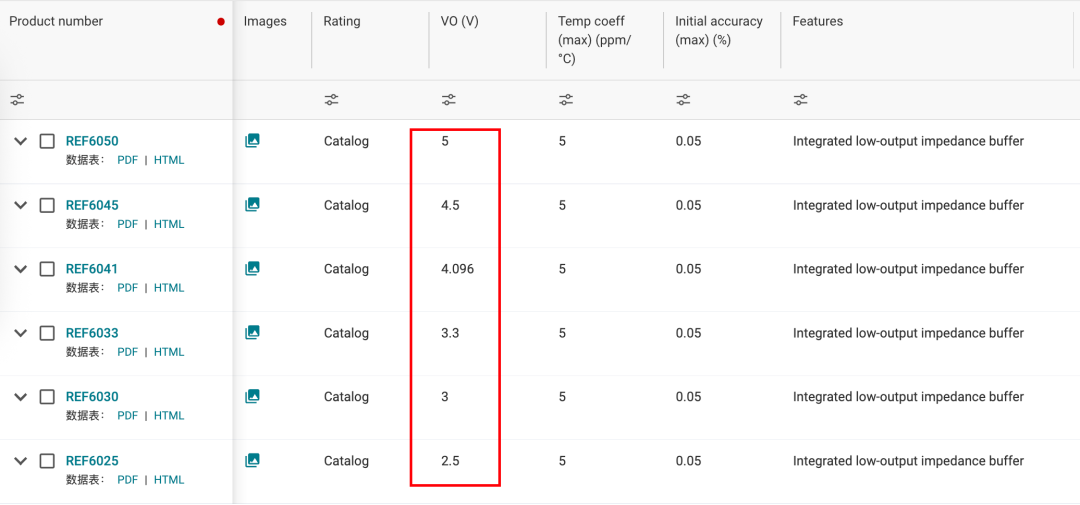The width and height of the screenshot is (1080, 505).
Task: Open filter icon under Initial accuracy column
Action: (x=683, y=100)
